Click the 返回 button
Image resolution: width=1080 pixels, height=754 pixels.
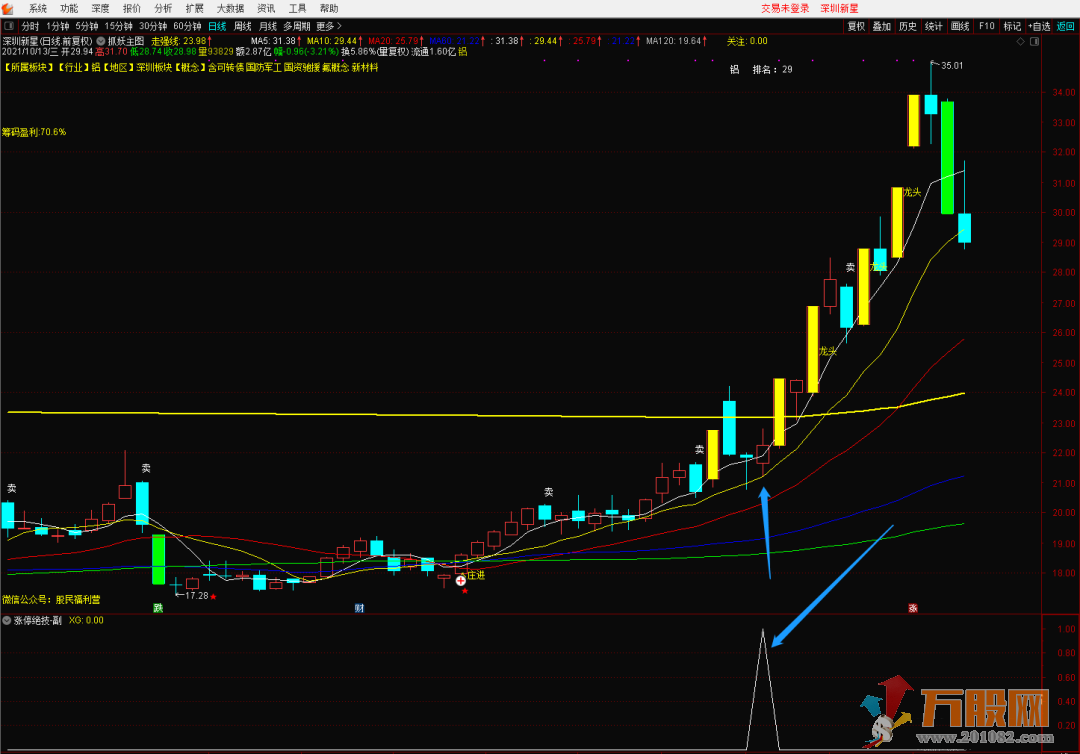point(1066,26)
